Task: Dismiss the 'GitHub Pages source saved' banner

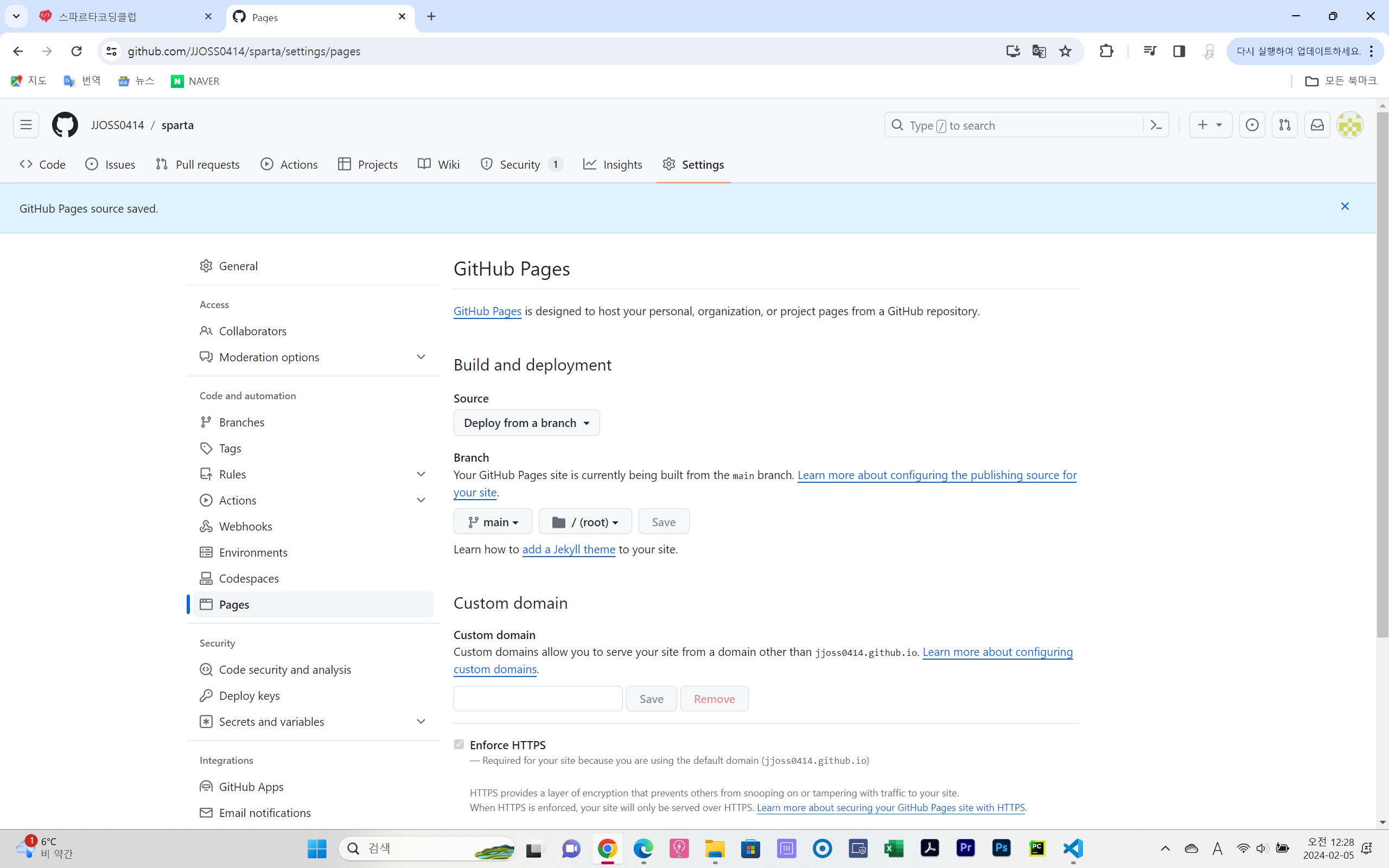Action: tap(1345, 206)
